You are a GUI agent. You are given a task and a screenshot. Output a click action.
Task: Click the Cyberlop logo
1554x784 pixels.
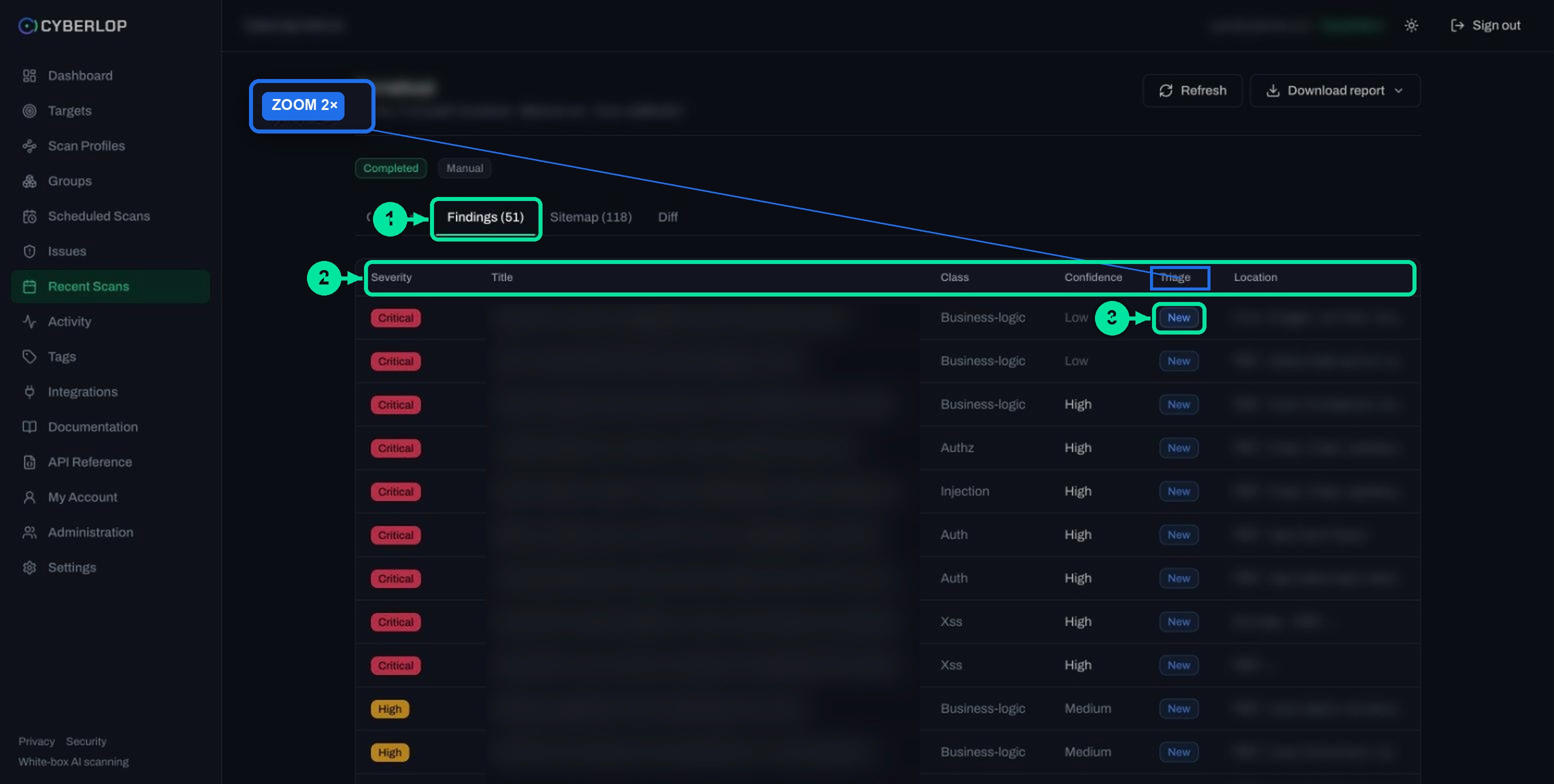pyautogui.click(x=72, y=26)
